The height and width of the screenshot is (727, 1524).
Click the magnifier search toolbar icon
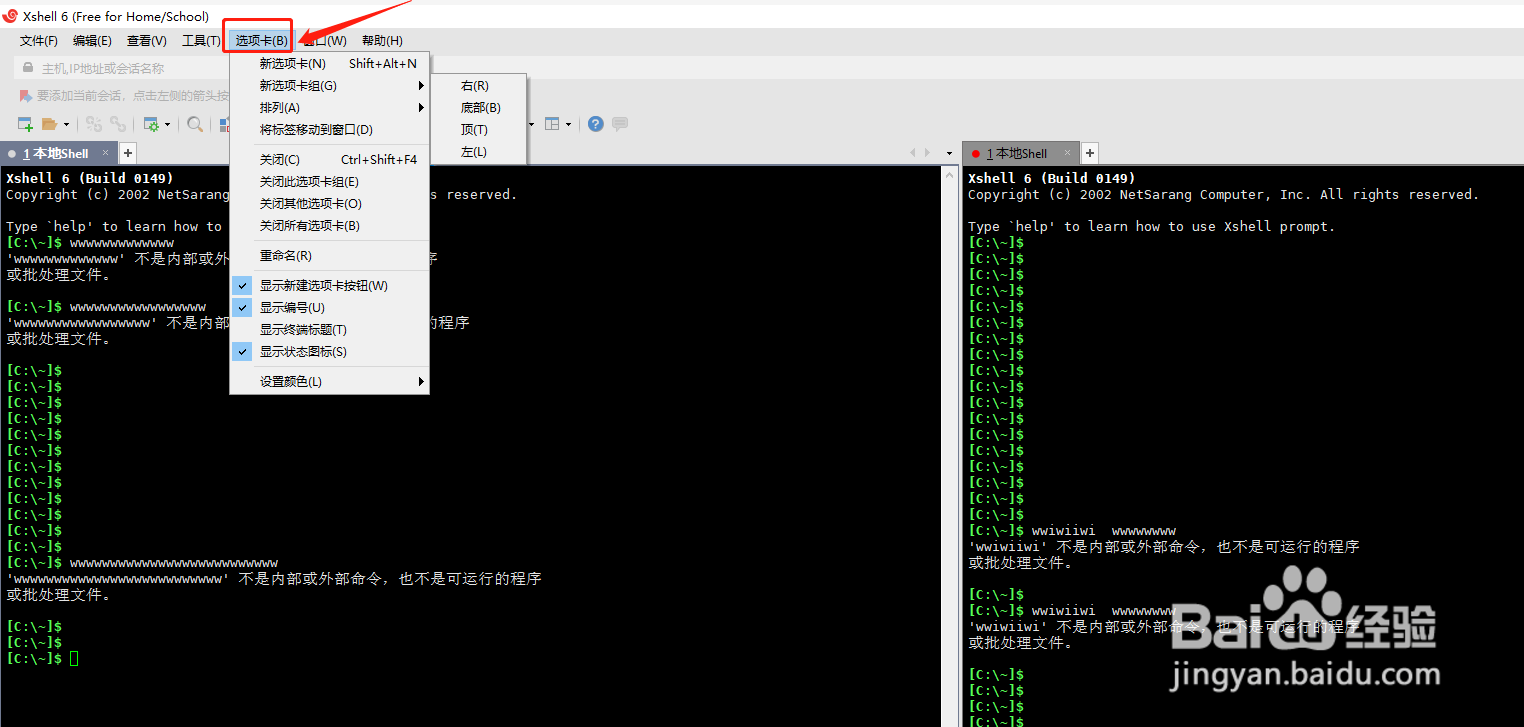pos(195,124)
